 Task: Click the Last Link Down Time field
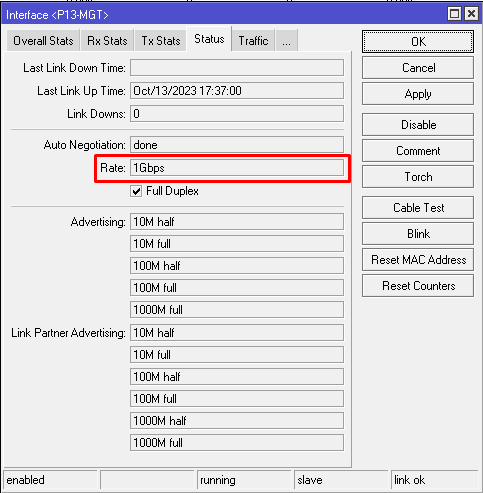237,68
